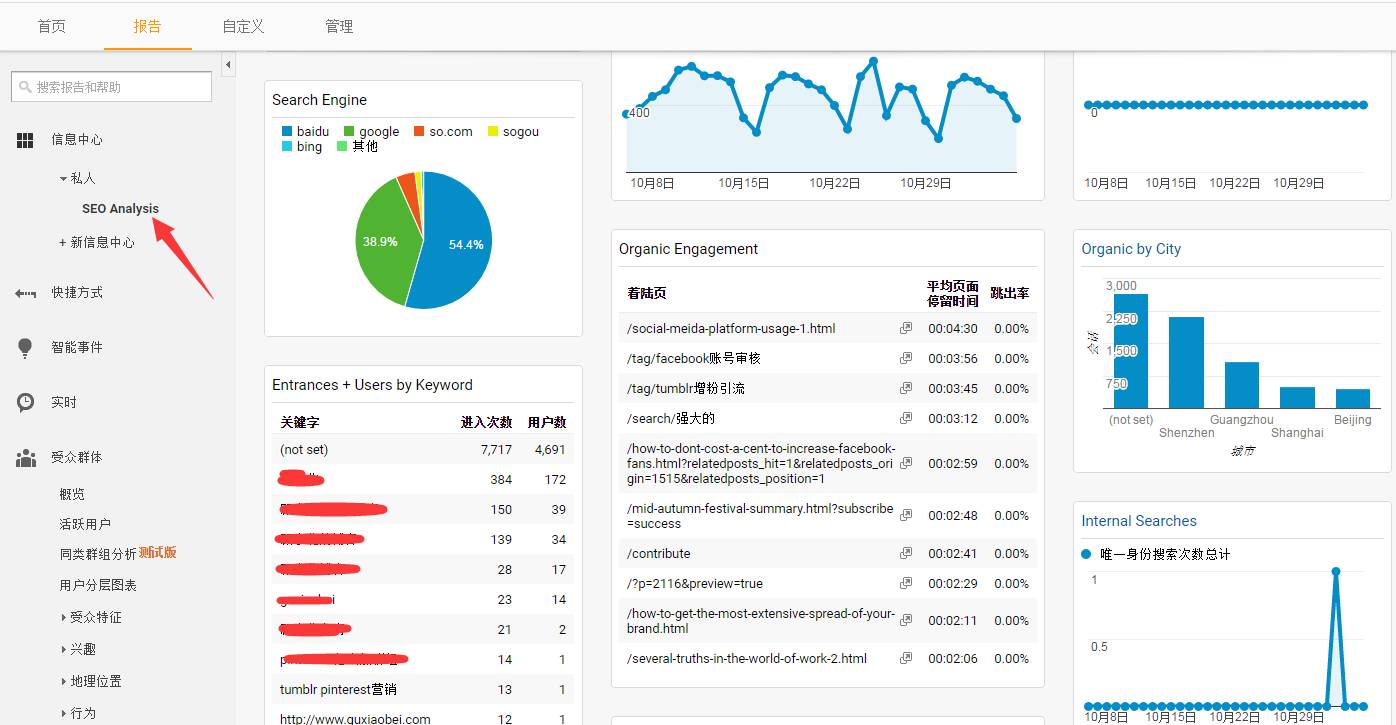Select the 受众群体 people icon
The height and width of the screenshot is (725, 1396).
(x=25, y=458)
